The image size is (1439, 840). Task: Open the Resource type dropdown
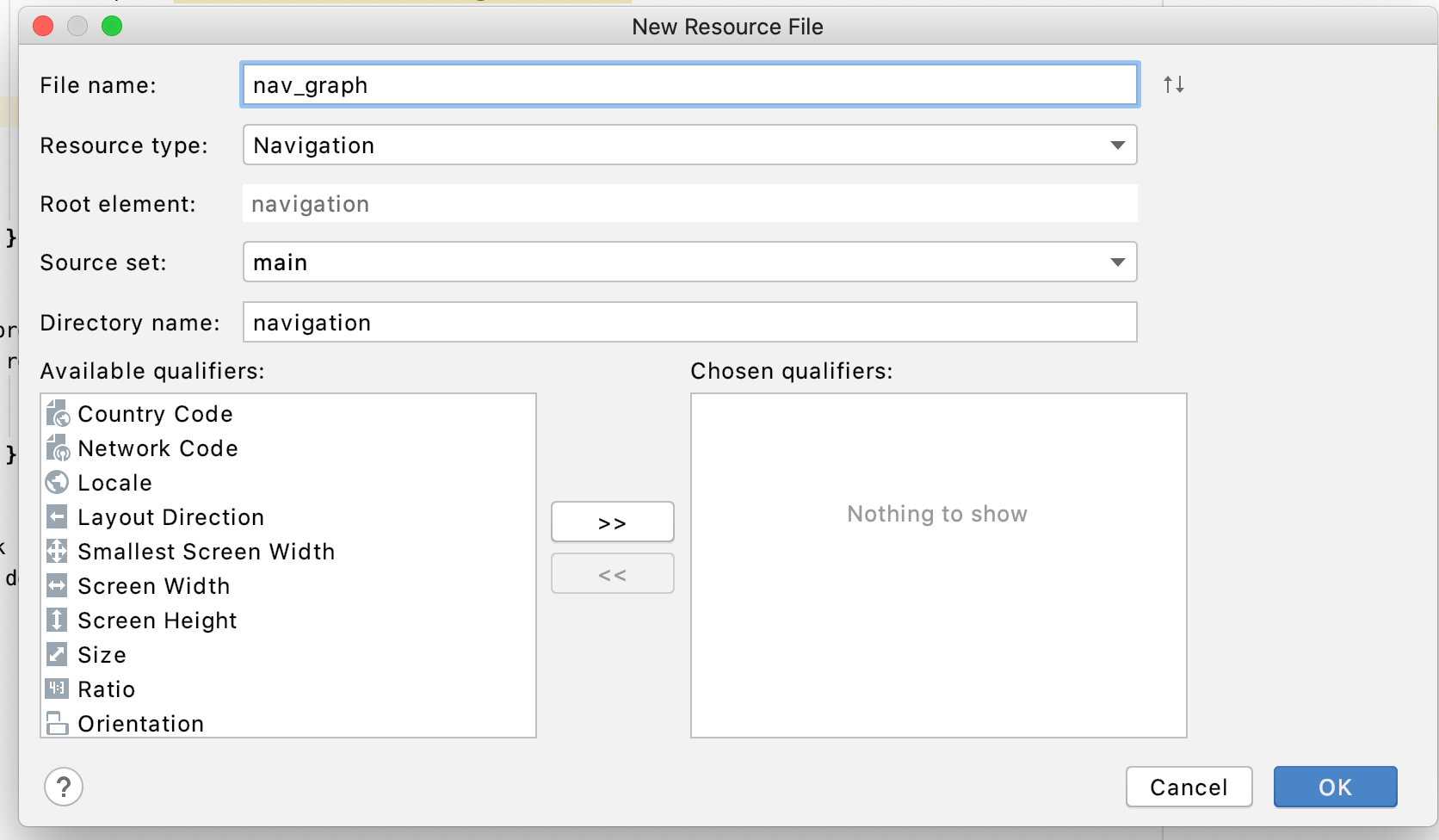(1118, 145)
